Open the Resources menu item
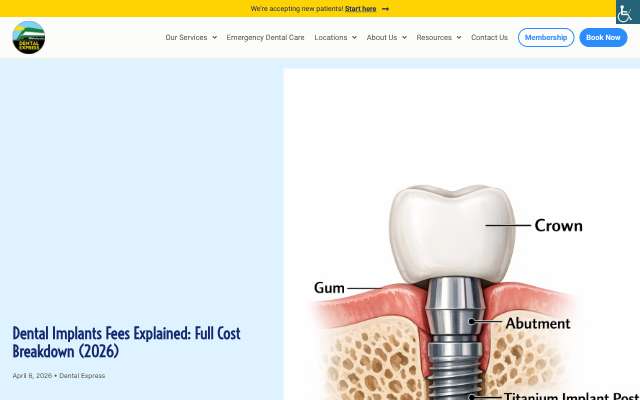Screen dimensions: 640x400 434,37
